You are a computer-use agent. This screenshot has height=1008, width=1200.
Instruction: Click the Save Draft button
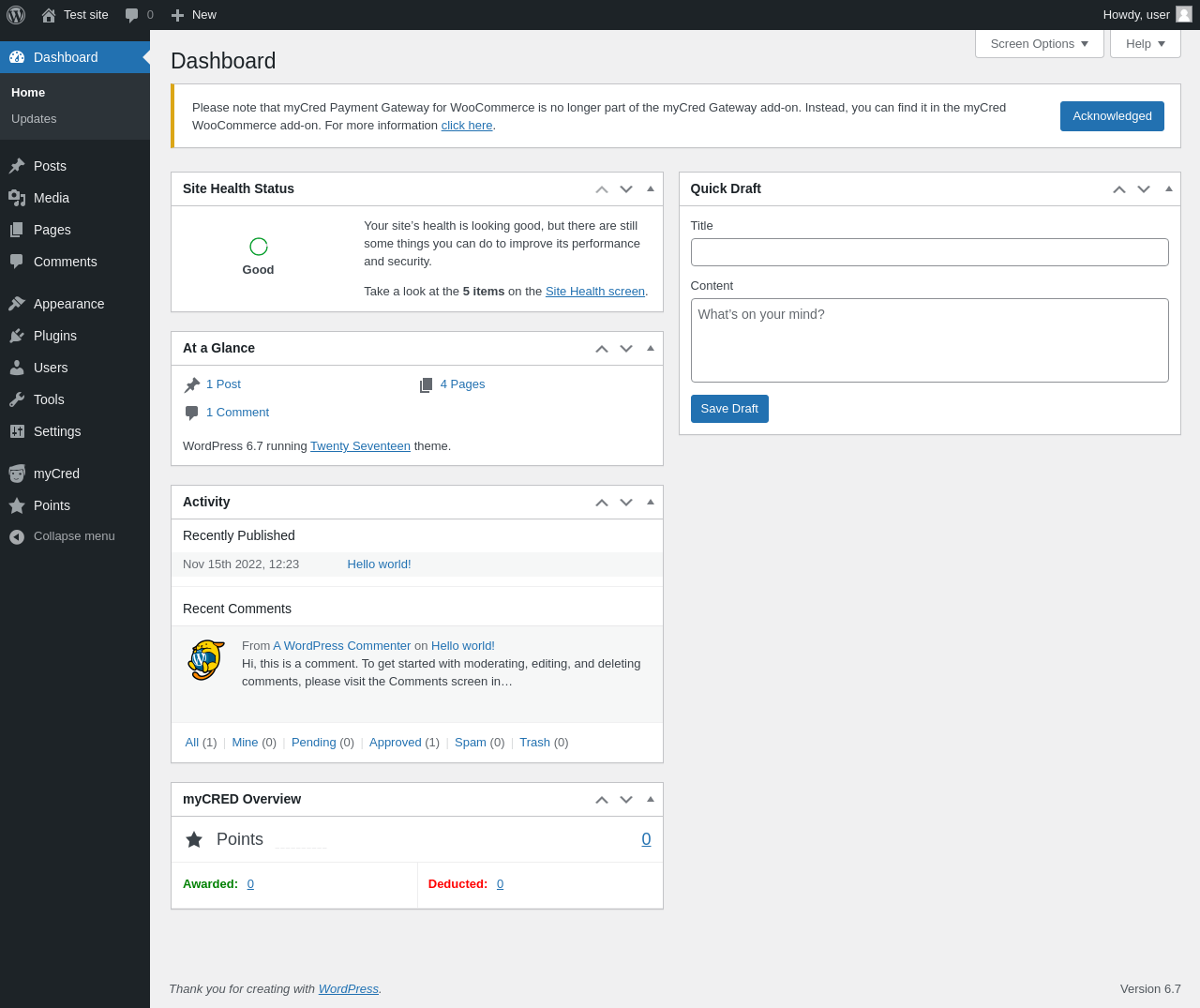point(729,409)
